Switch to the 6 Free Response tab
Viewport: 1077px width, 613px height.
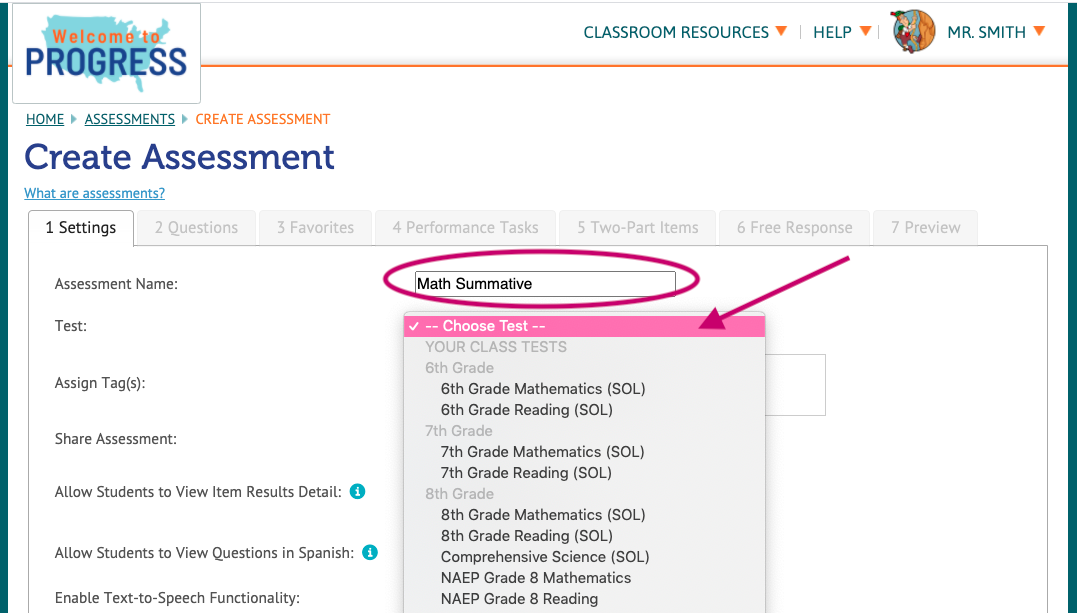[795, 228]
